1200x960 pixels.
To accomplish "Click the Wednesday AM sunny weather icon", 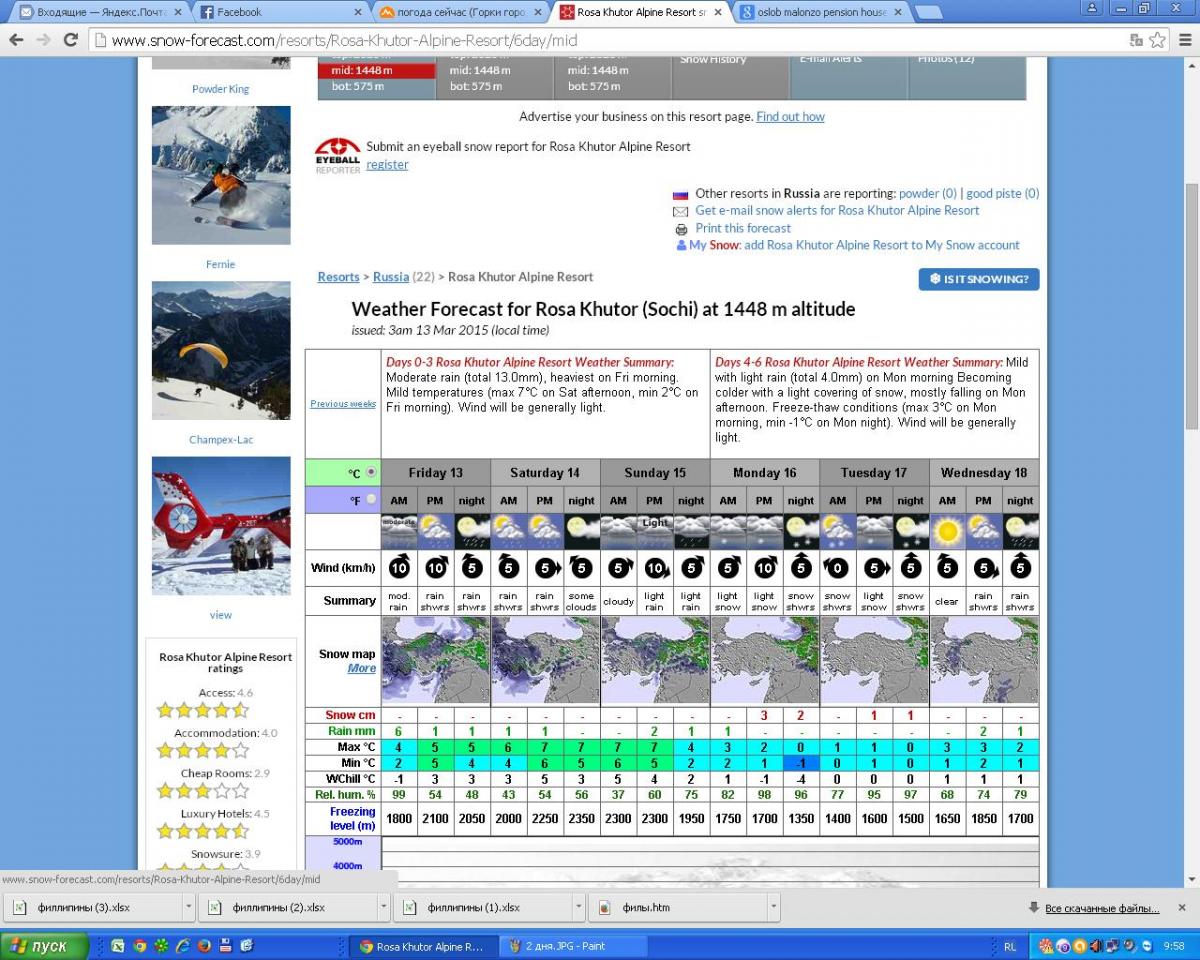I will [947, 531].
